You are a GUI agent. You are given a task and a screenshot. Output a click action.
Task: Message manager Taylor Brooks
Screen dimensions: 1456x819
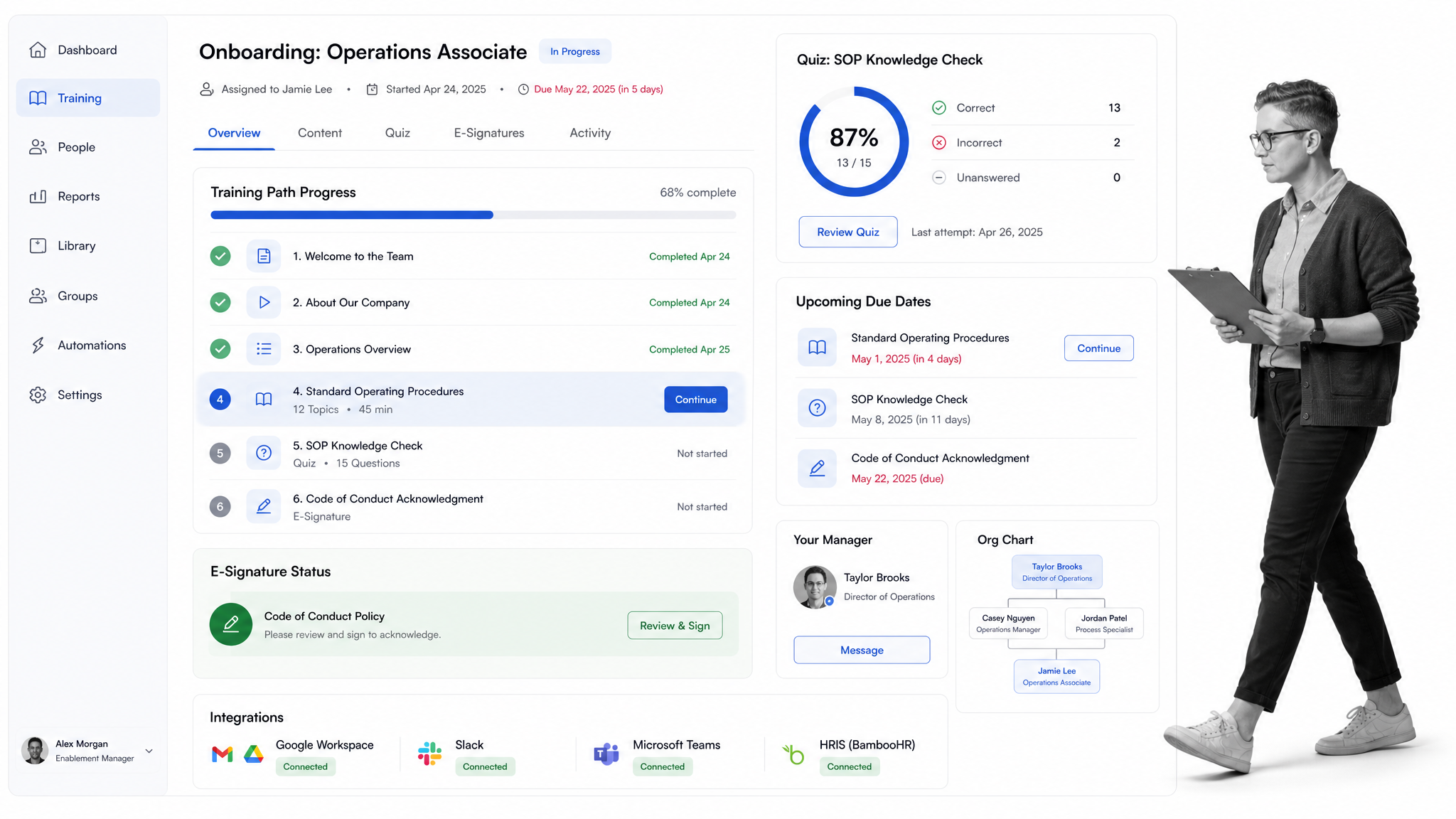(x=862, y=650)
